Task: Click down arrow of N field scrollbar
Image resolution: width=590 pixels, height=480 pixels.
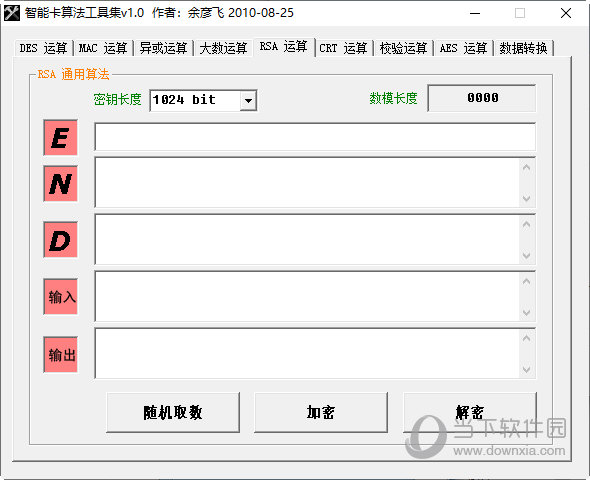Action: click(527, 198)
